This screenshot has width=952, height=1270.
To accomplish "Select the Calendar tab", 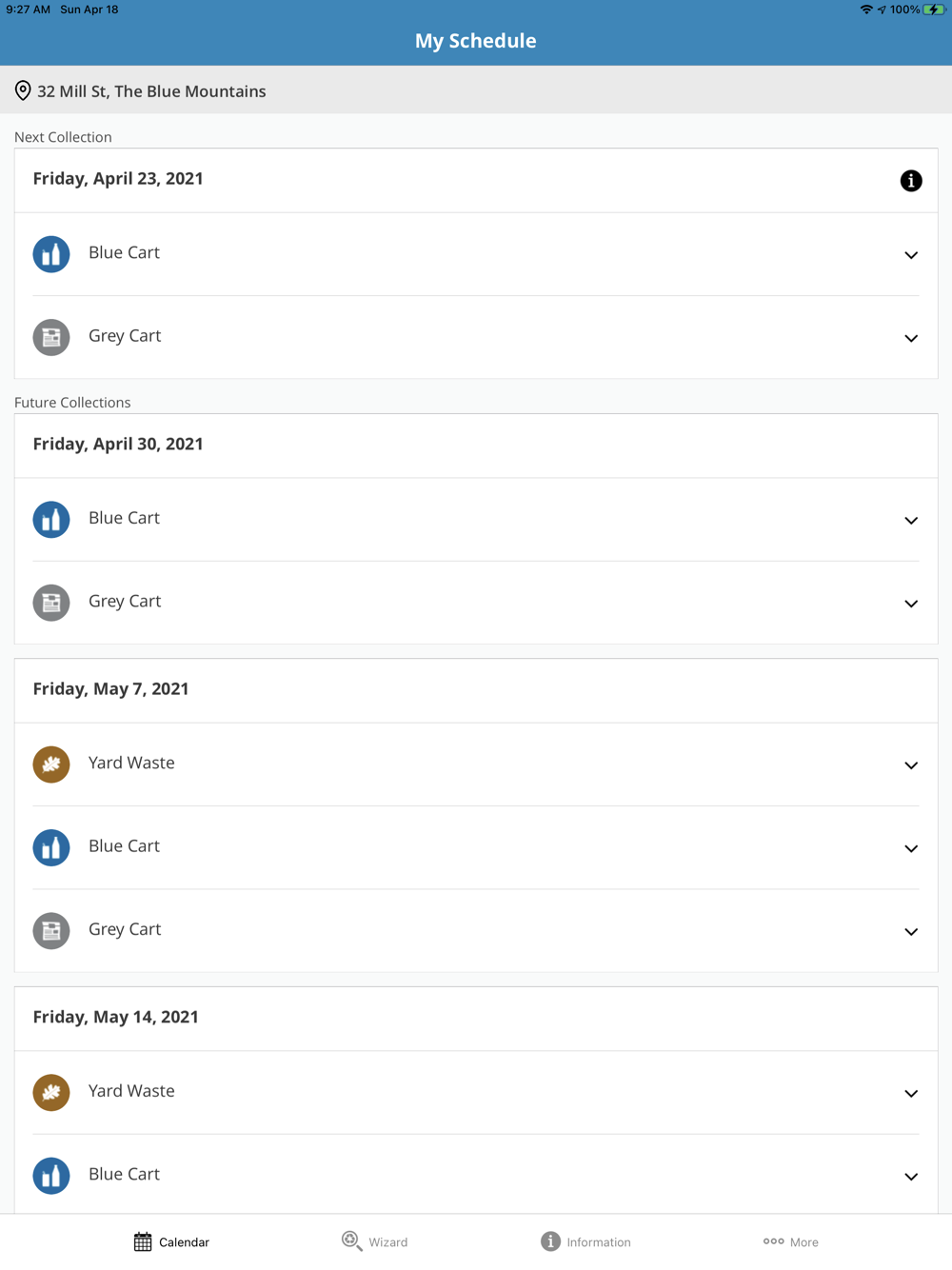I will [x=171, y=1241].
